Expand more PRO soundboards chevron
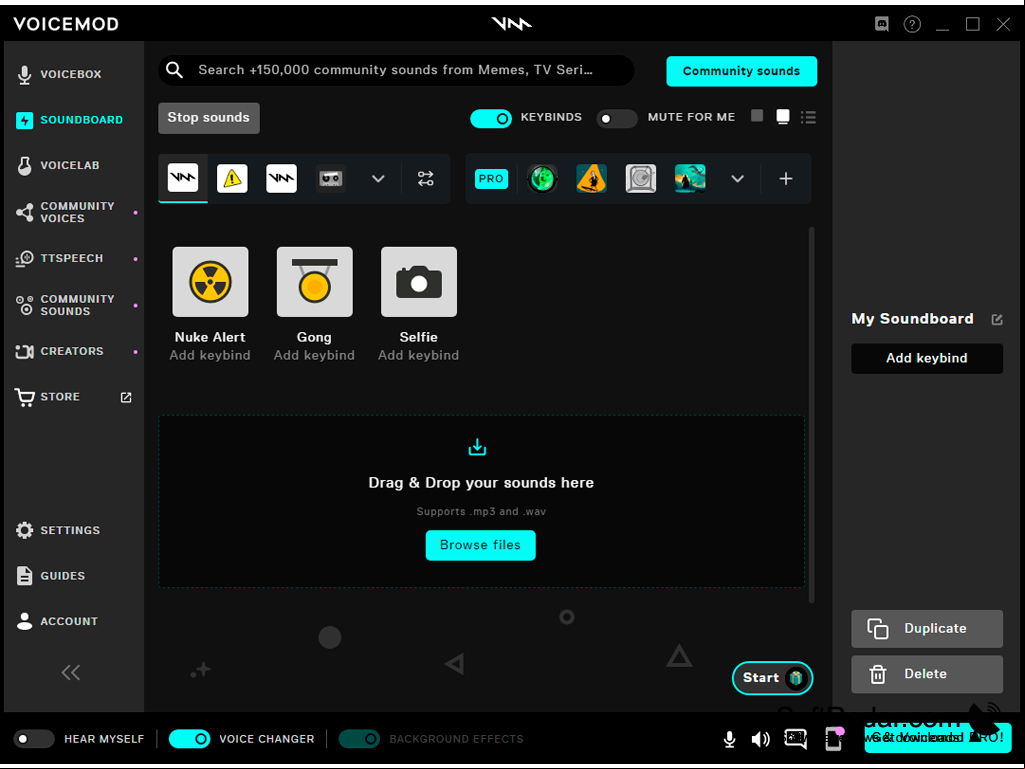The height and width of the screenshot is (769, 1025). pyautogui.click(x=737, y=179)
